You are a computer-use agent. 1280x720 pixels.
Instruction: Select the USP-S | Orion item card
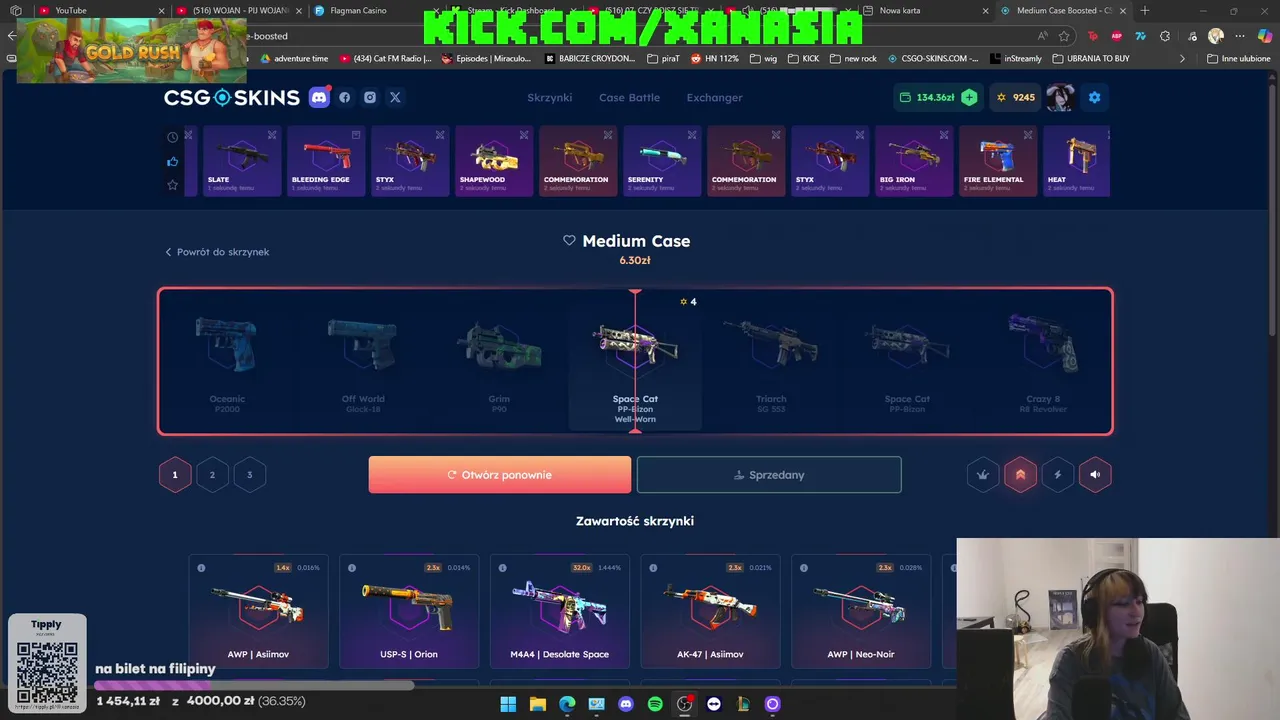click(x=409, y=611)
